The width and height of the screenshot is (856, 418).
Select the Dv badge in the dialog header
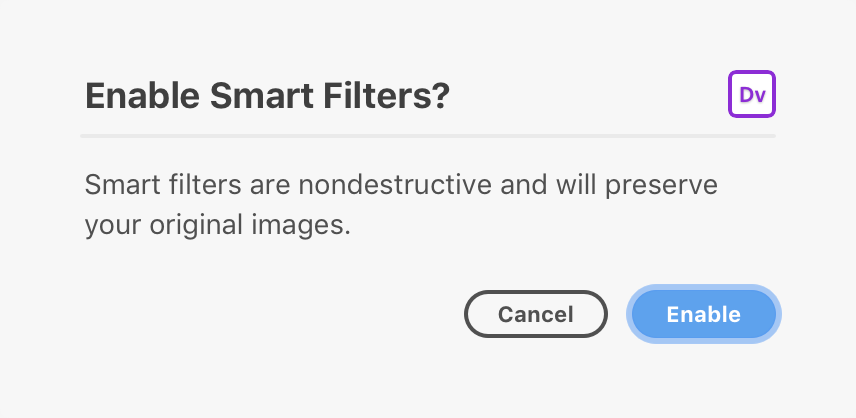click(752, 94)
